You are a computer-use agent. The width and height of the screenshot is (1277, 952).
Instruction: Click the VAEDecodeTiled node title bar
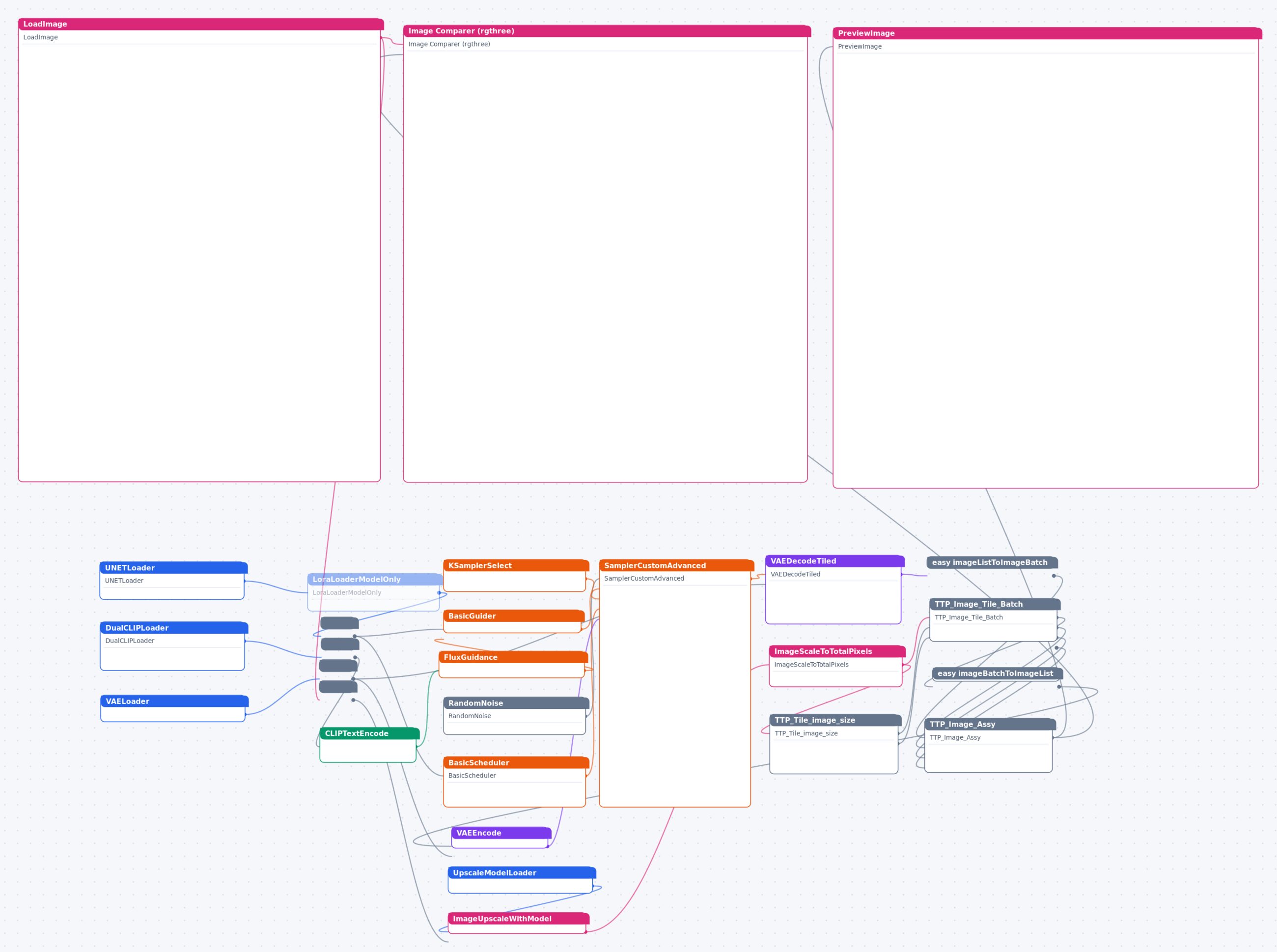(835, 560)
